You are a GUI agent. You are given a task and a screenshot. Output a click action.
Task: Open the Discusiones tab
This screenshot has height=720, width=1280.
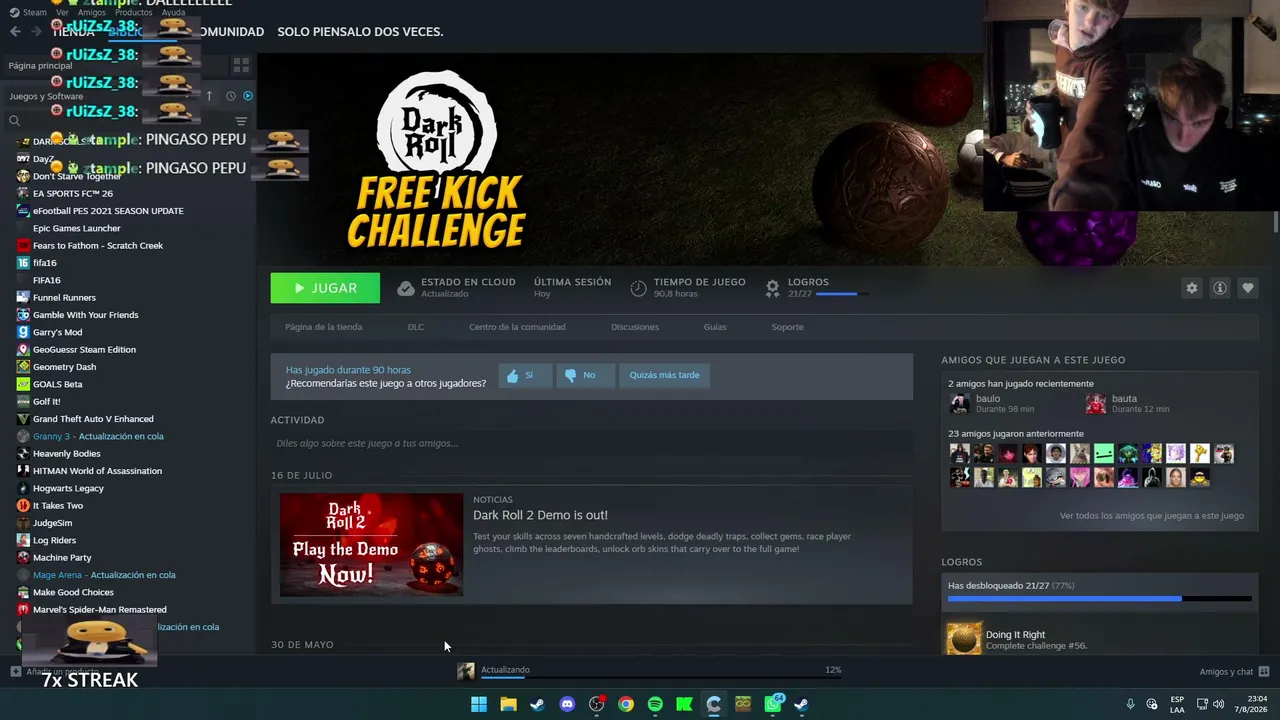click(x=635, y=327)
